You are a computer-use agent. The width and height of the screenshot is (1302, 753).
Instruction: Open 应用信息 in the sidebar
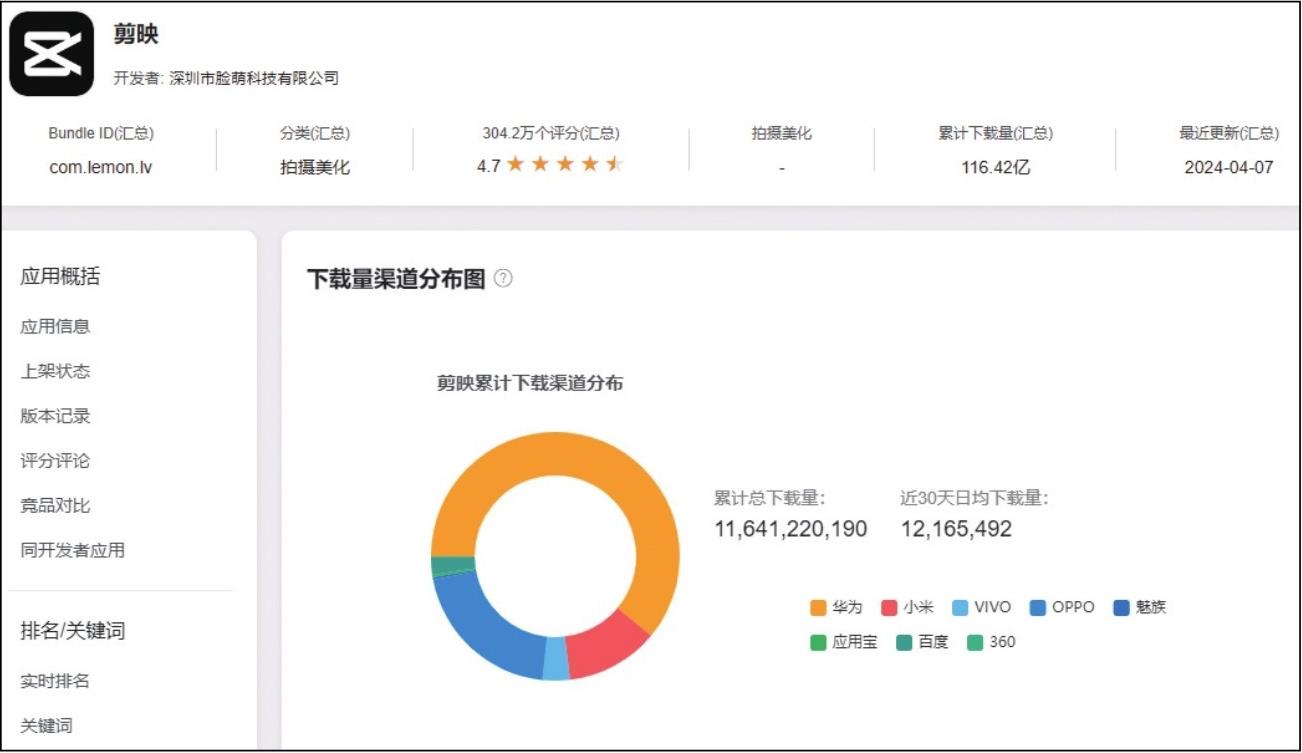pos(55,326)
